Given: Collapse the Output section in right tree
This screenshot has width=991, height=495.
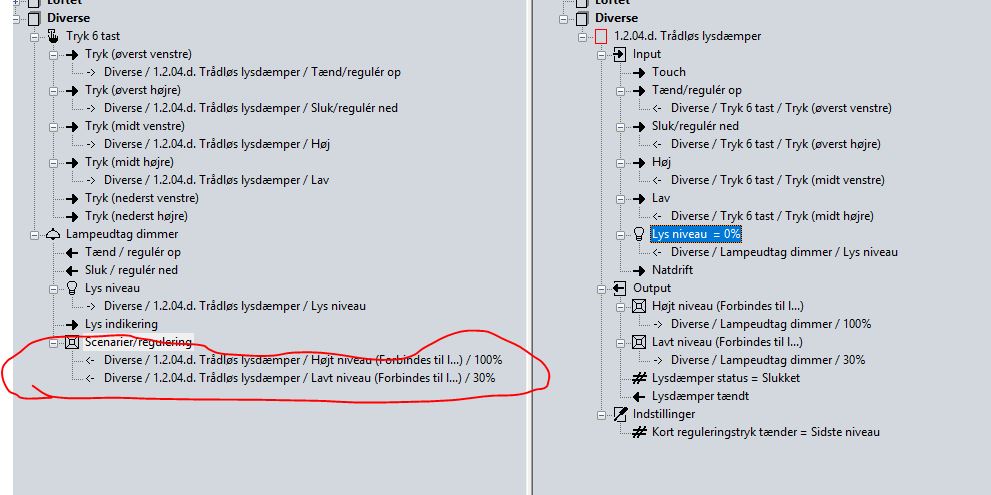Looking at the screenshot, I should [602, 288].
